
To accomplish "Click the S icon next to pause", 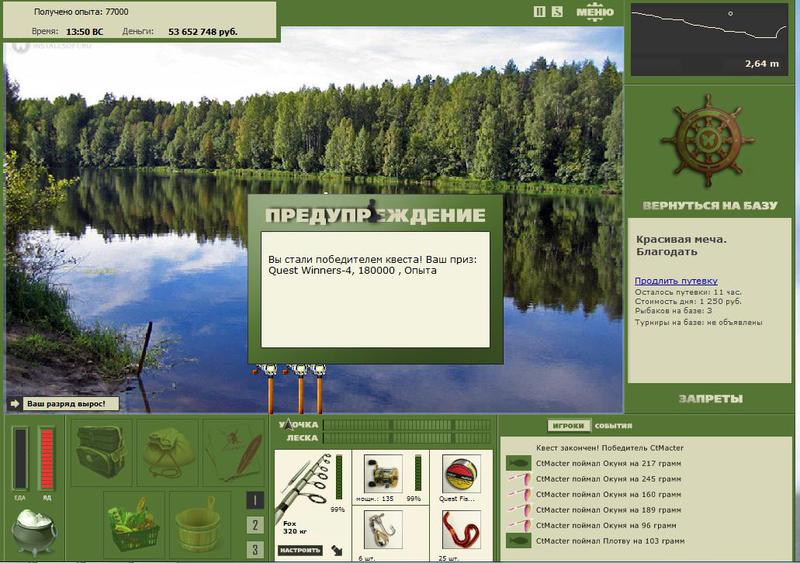I will (557, 12).
